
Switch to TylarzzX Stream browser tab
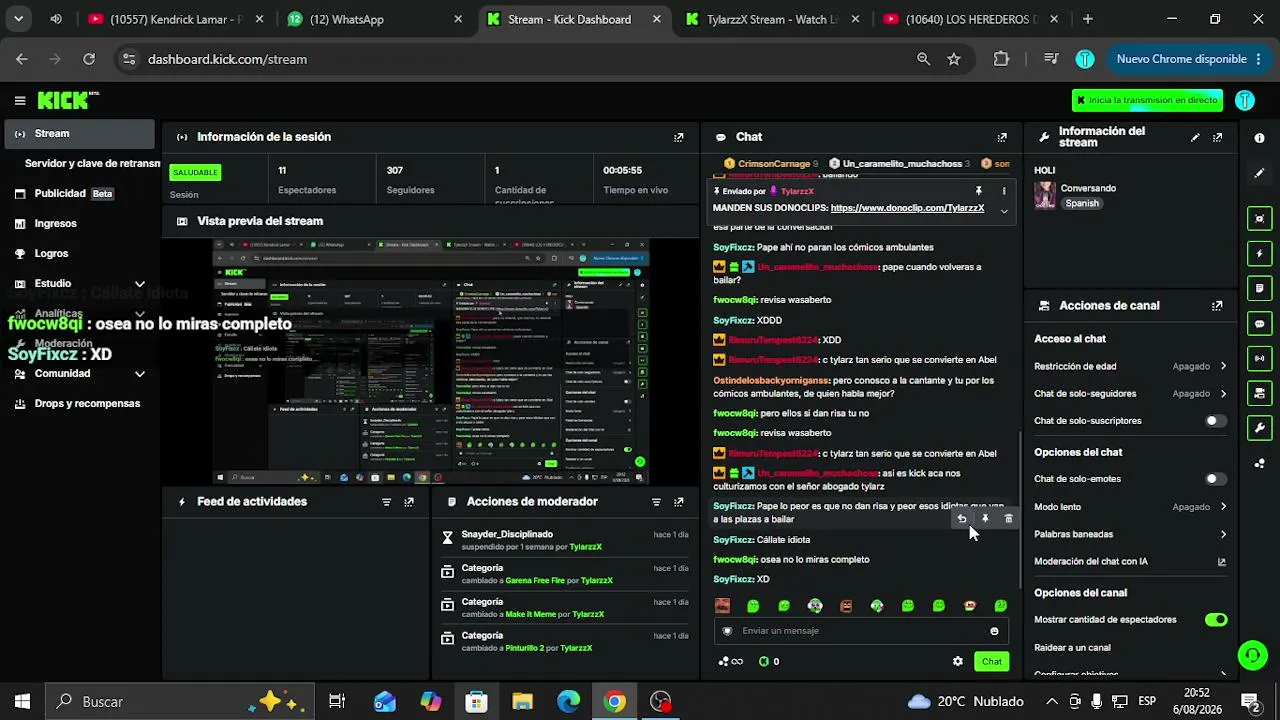pos(773,19)
